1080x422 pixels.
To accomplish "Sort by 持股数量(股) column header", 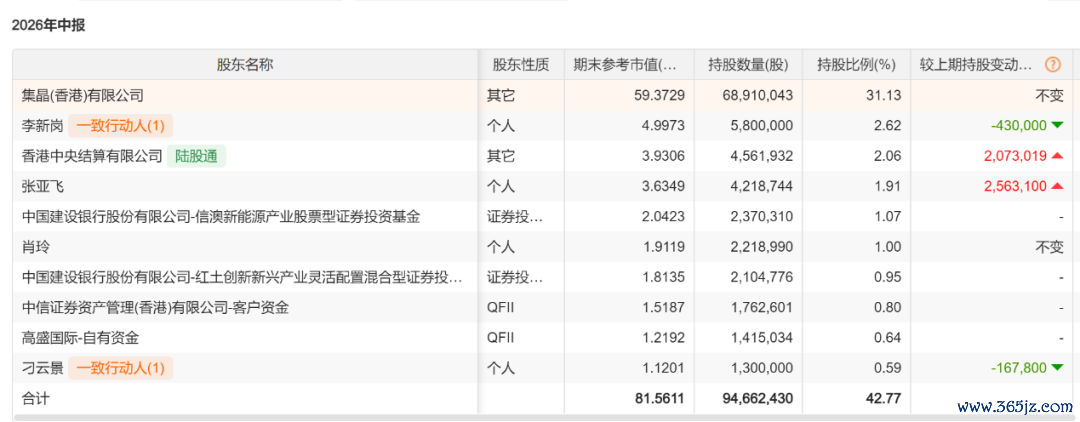I will pyautogui.click(x=748, y=65).
